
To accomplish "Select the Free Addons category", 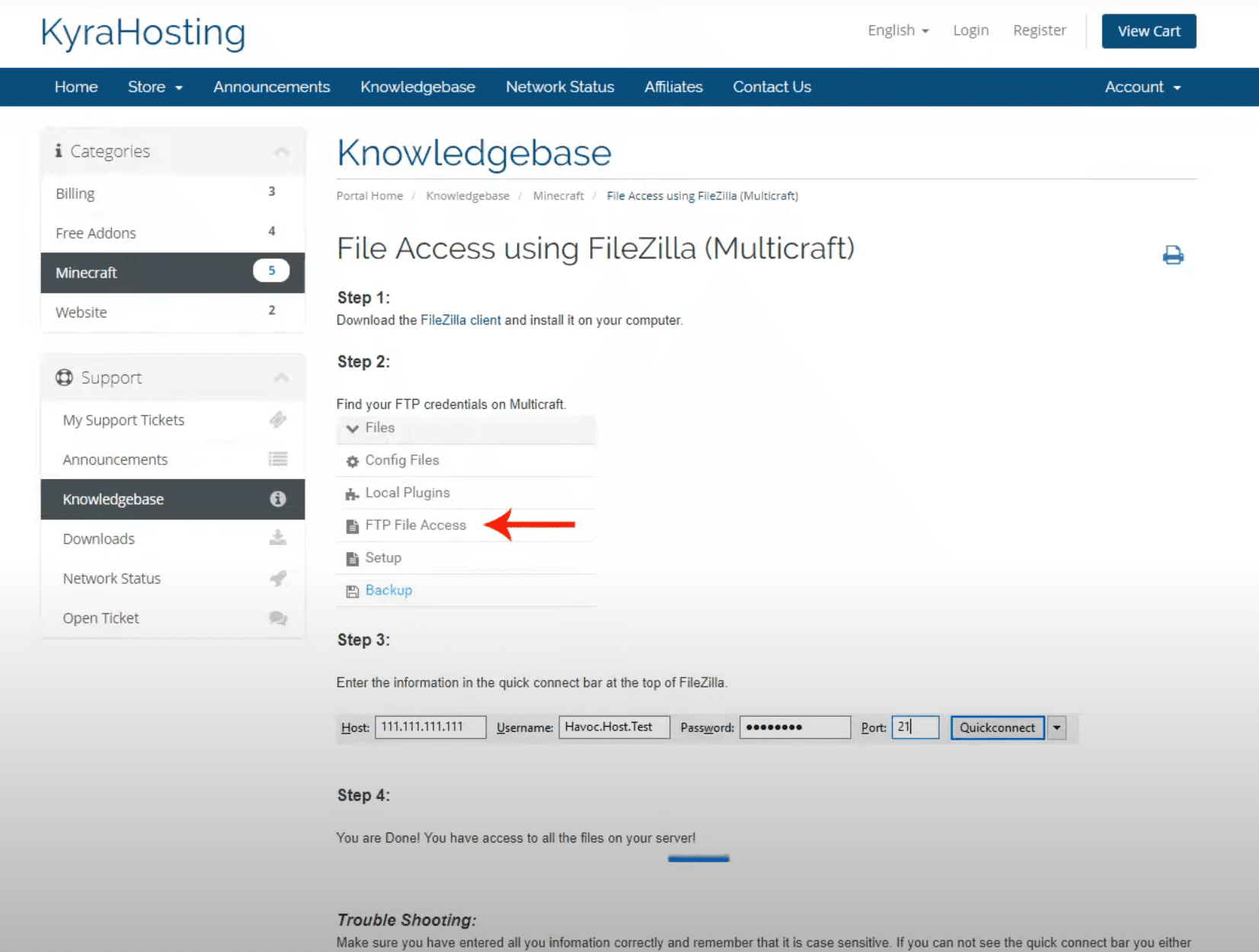I will [x=173, y=233].
